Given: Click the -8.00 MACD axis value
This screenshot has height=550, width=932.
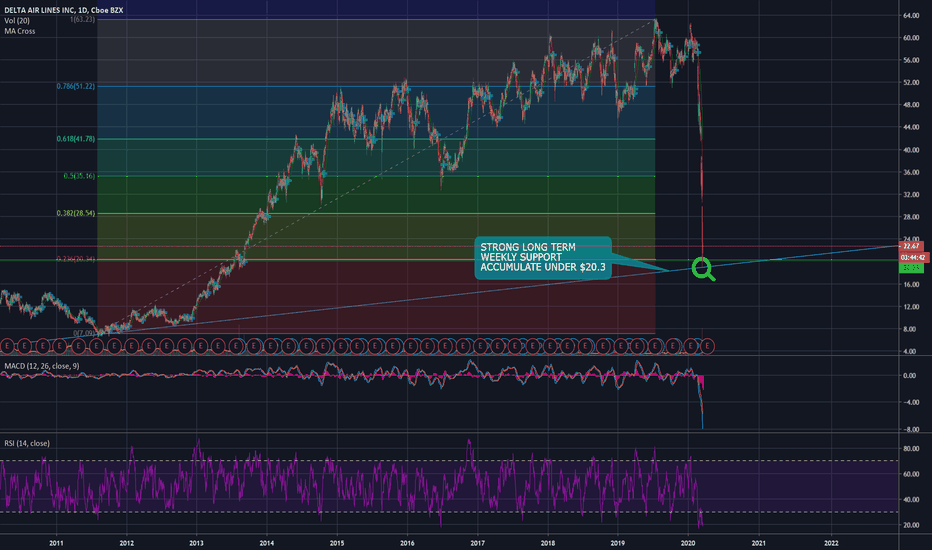Looking at the screenshot, I should click(911, 429).
